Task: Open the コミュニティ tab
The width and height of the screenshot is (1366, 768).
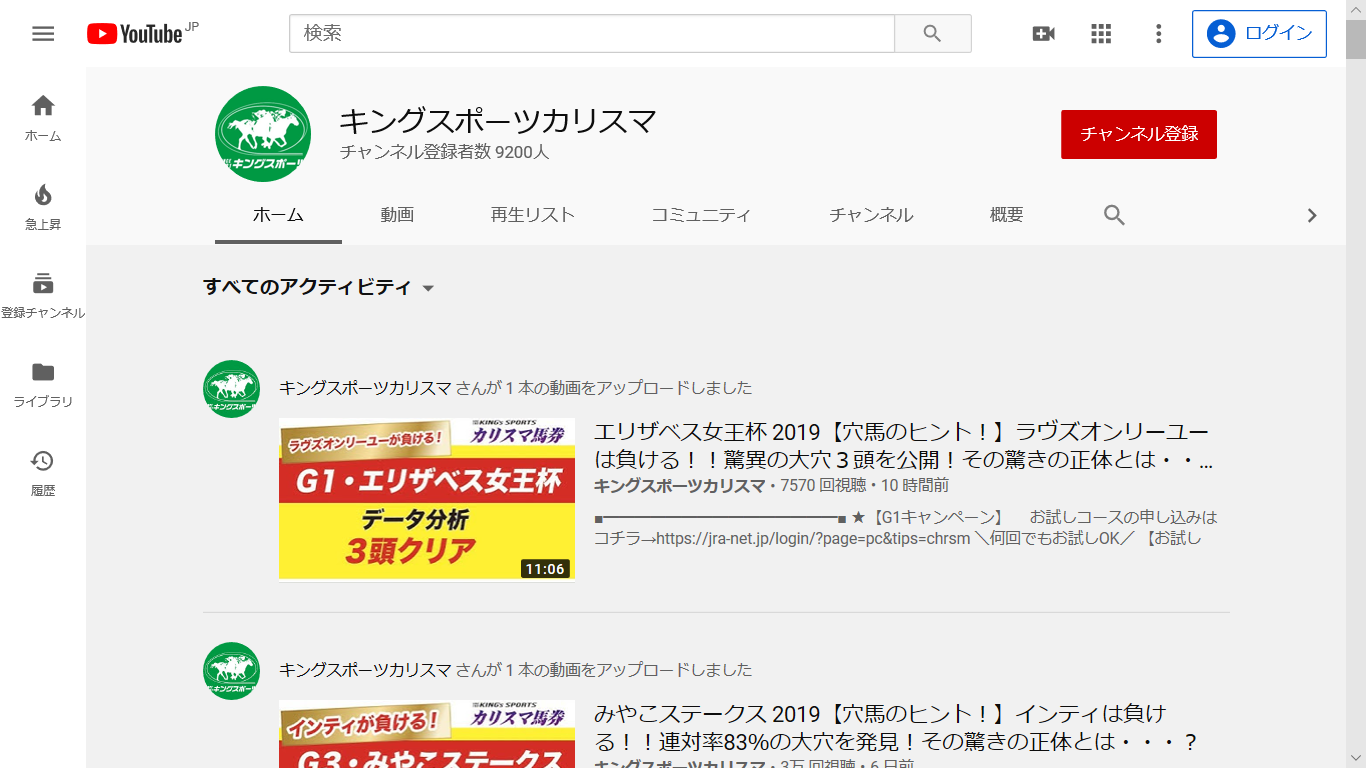Action: tap(701, 215)
